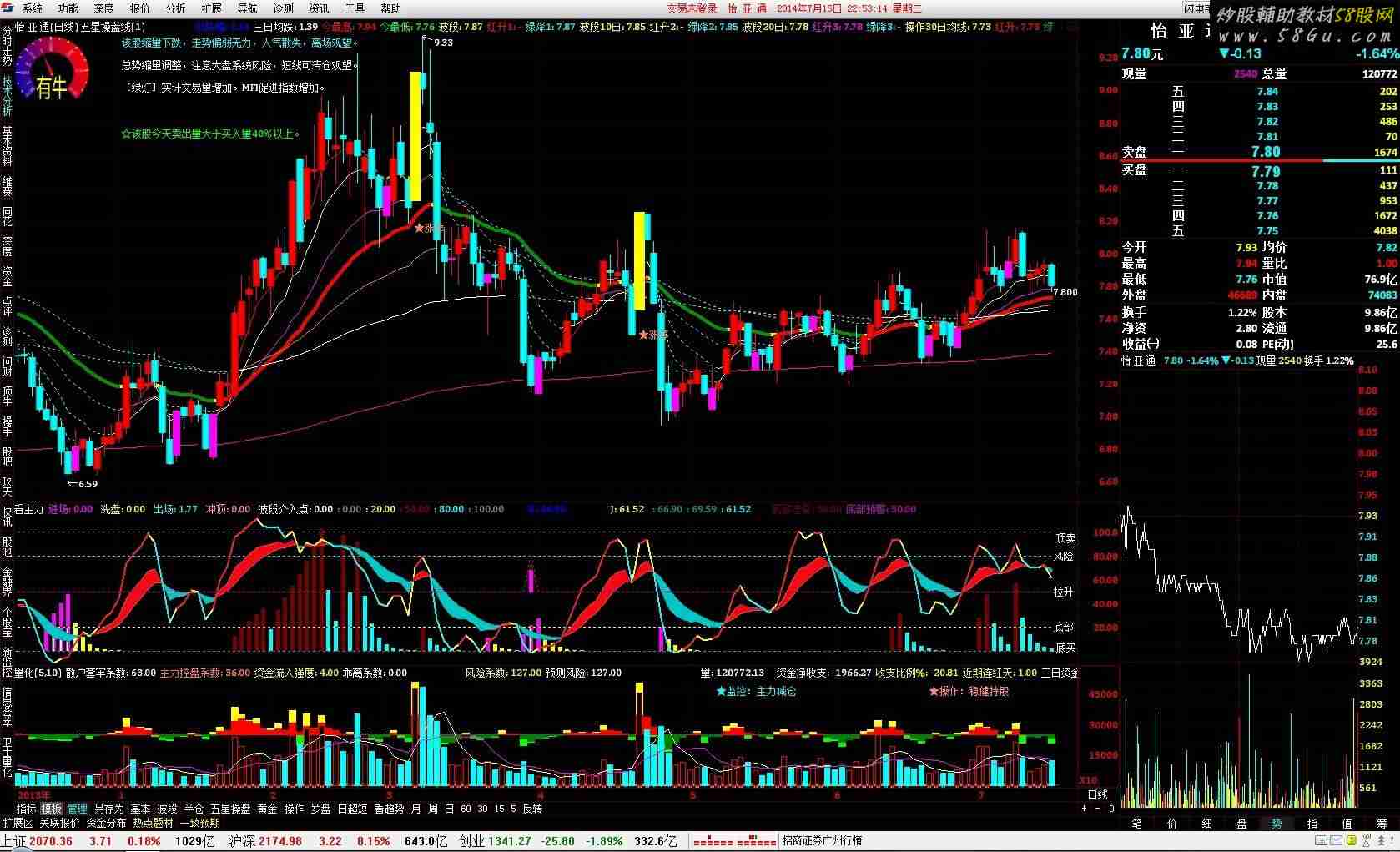Click the 另存为 button
Screen dimensions: 1400x852
click(108, 809)
